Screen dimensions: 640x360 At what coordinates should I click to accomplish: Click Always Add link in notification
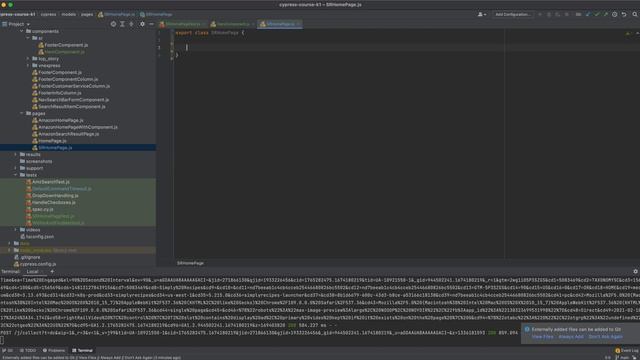[571, 337]
